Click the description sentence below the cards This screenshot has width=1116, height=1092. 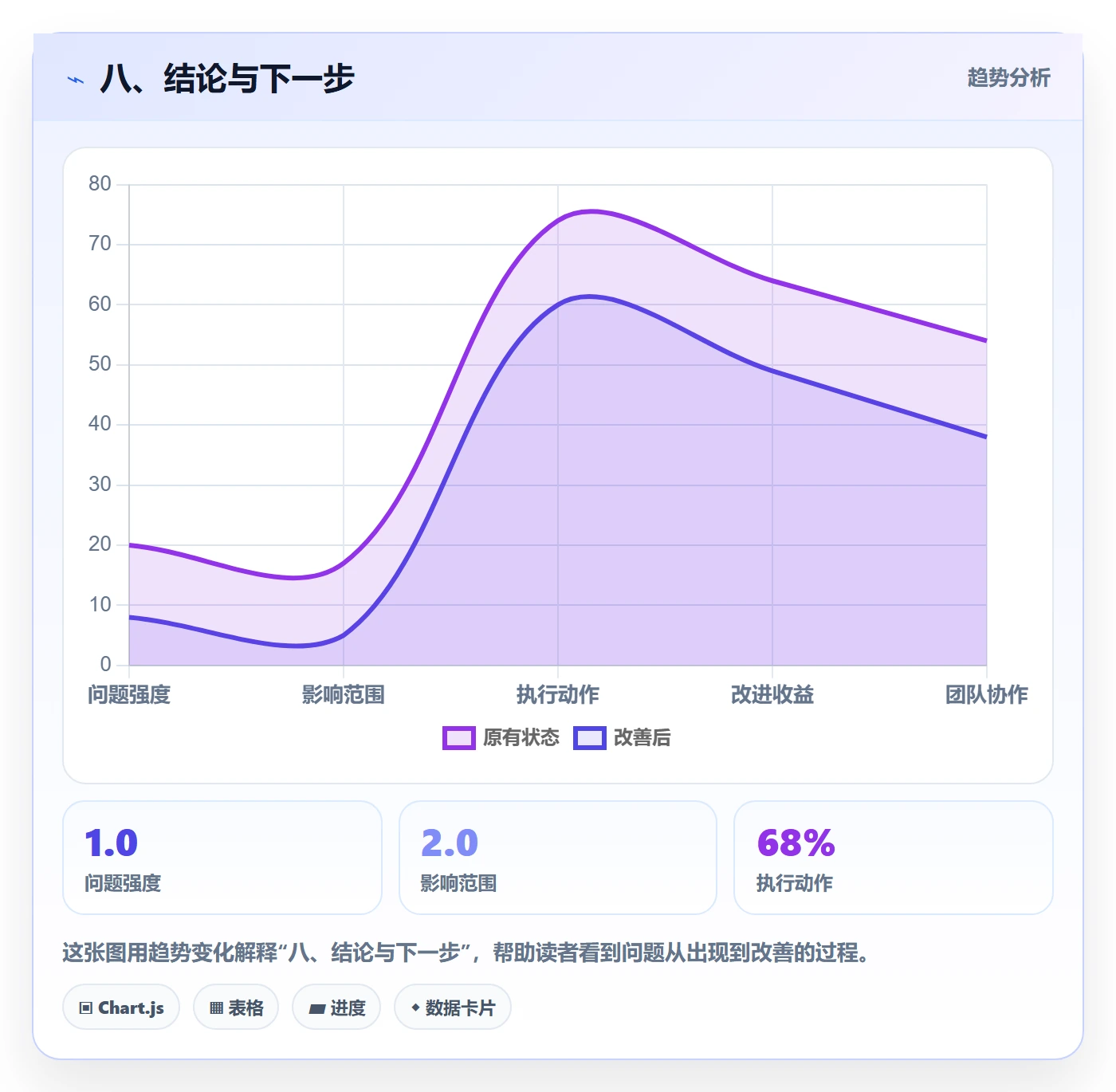click(466, 952)
